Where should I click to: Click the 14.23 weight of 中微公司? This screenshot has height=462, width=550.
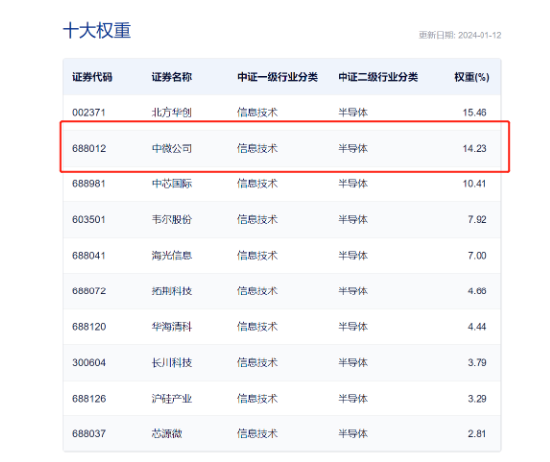474,148
